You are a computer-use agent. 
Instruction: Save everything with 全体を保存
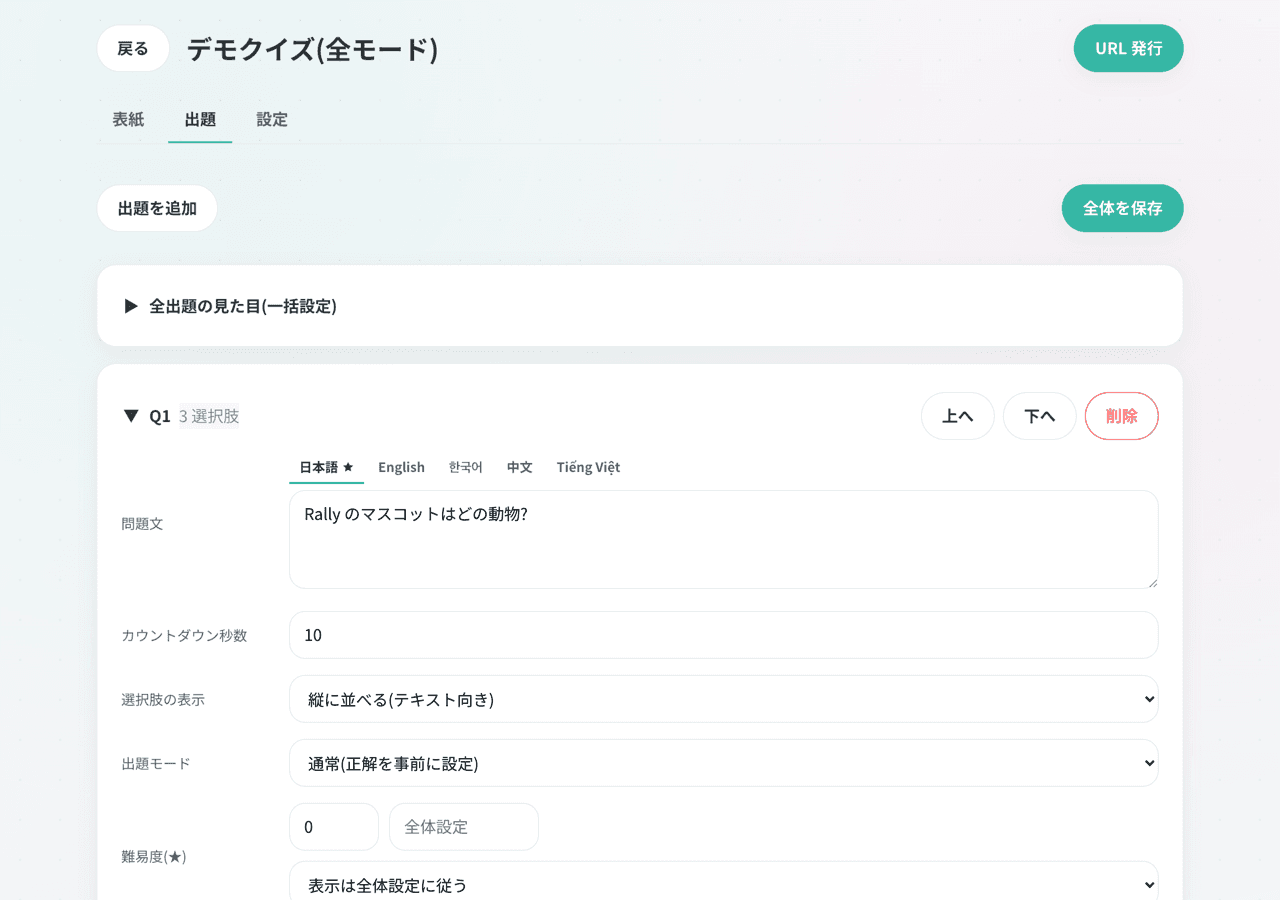[1122, 208]
